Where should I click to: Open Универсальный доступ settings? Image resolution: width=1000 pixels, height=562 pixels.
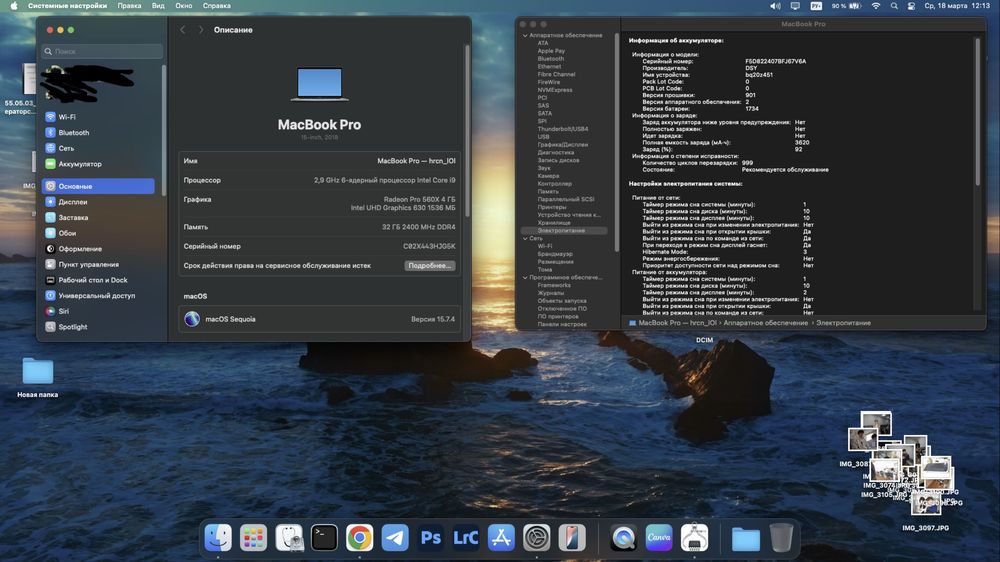[98, 295]
